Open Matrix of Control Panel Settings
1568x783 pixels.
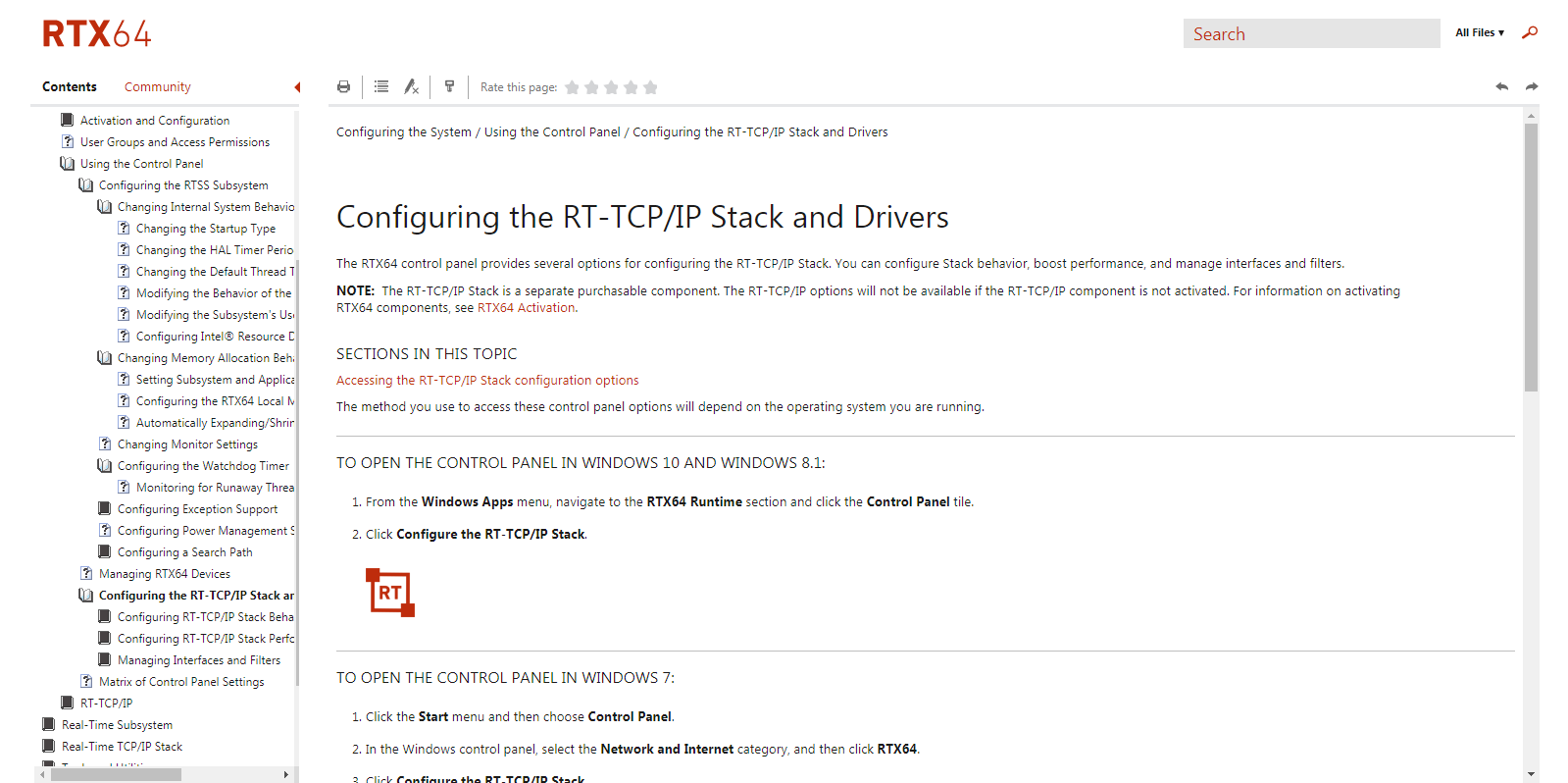click(181, 681)
